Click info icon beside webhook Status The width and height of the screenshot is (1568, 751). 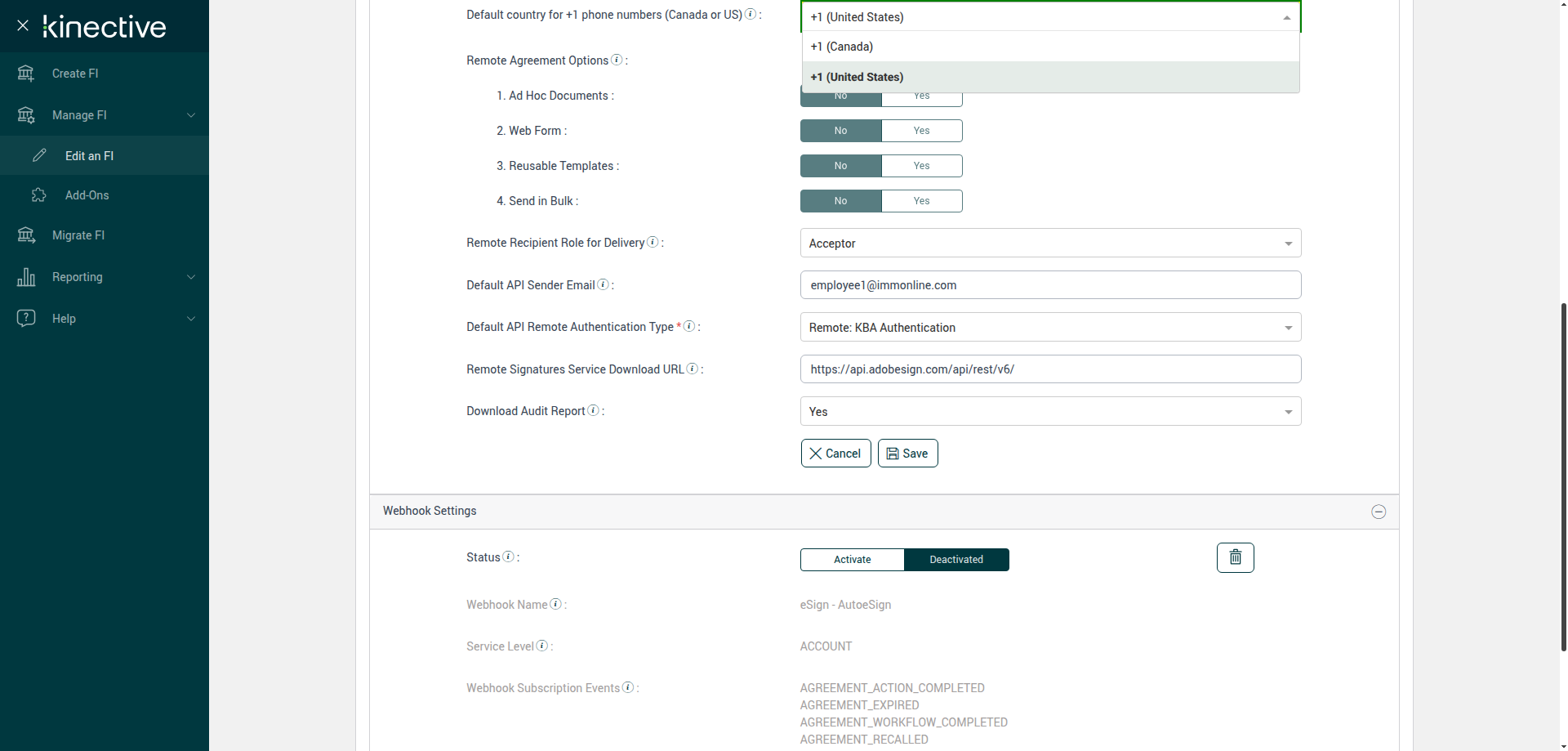pyautogui.click(x=508, y=557)
